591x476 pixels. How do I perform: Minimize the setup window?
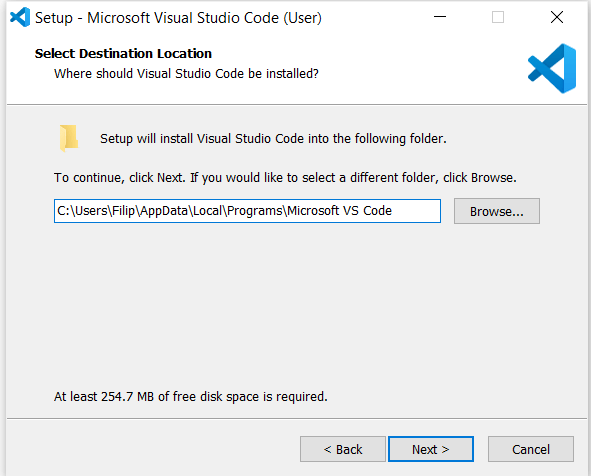tap(440, 17)
